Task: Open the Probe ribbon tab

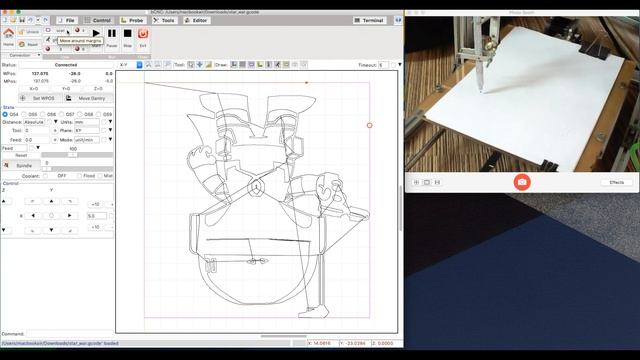Action: 132,20
